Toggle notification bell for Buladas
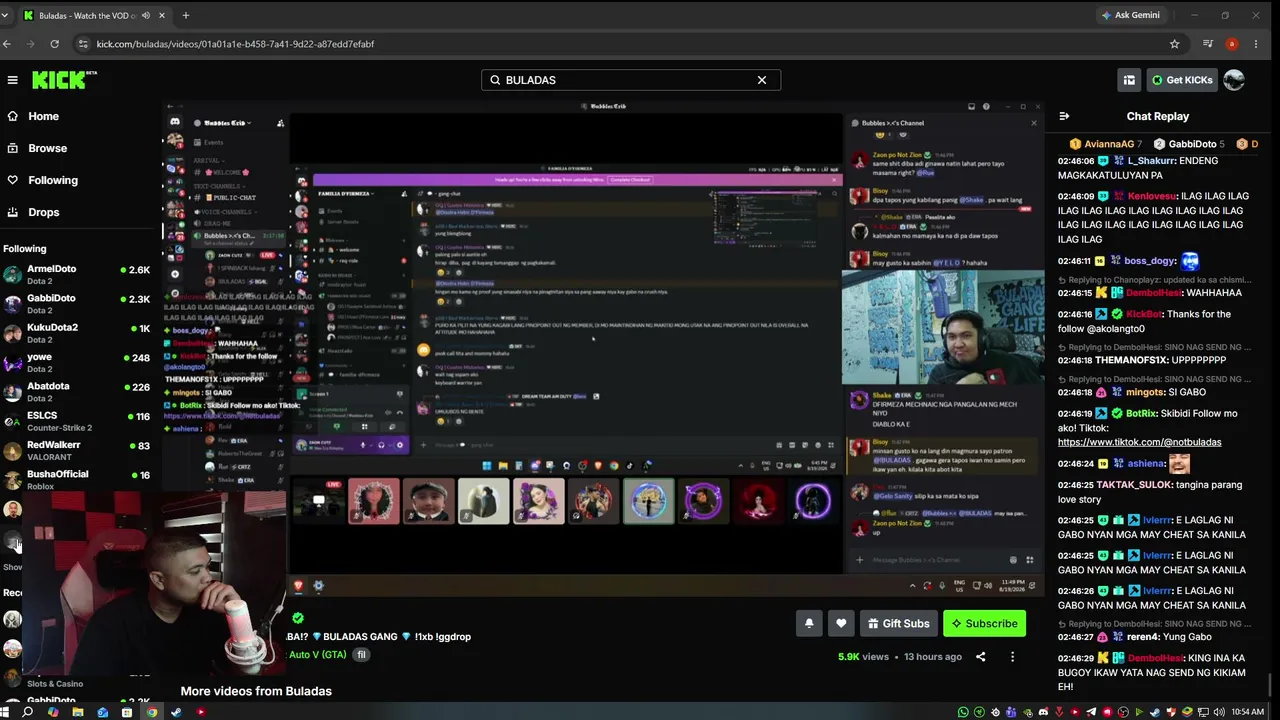 click(x=809, y=623)
